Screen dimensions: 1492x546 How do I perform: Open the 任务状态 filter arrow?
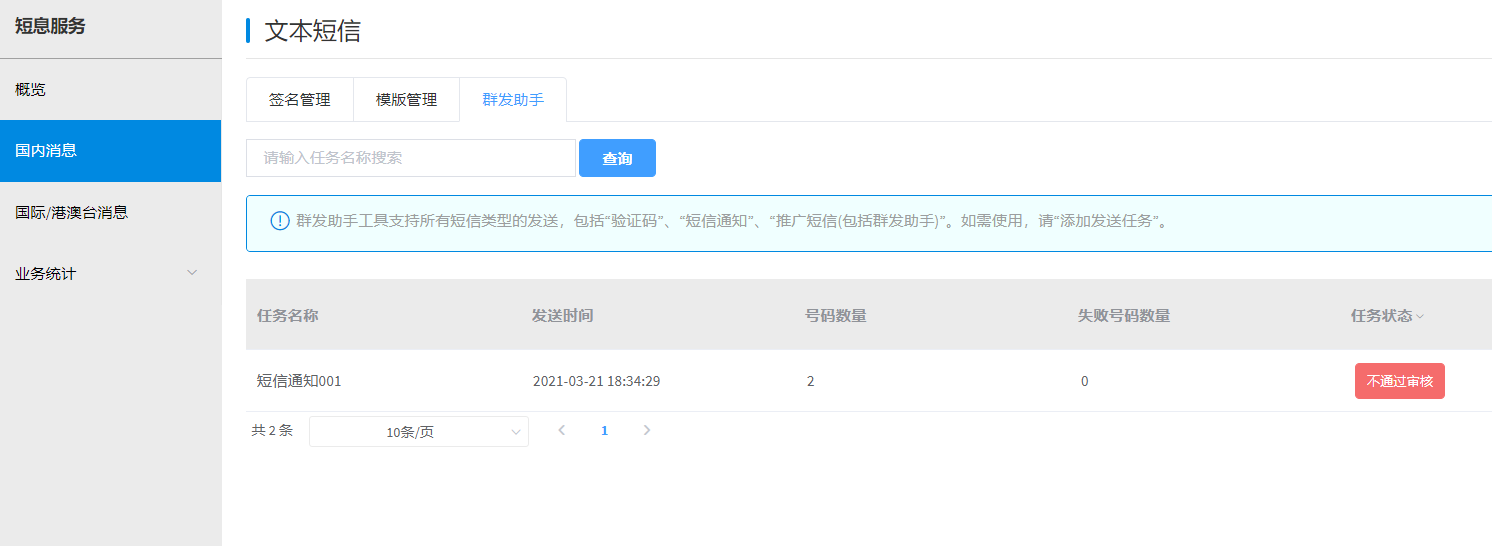1420,316
